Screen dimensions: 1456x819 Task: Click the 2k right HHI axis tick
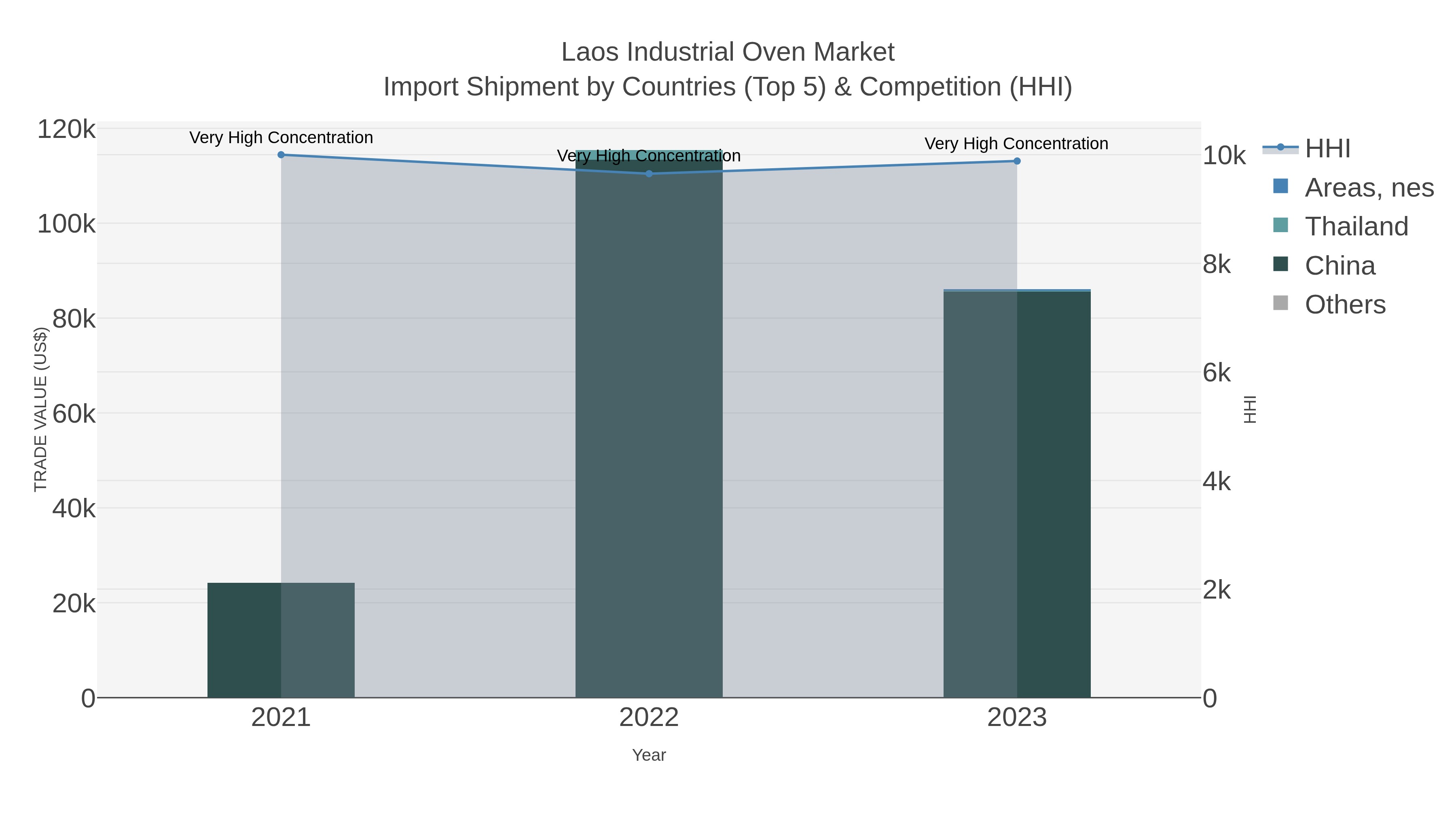pyautogui.click(x=1217, y=590)
